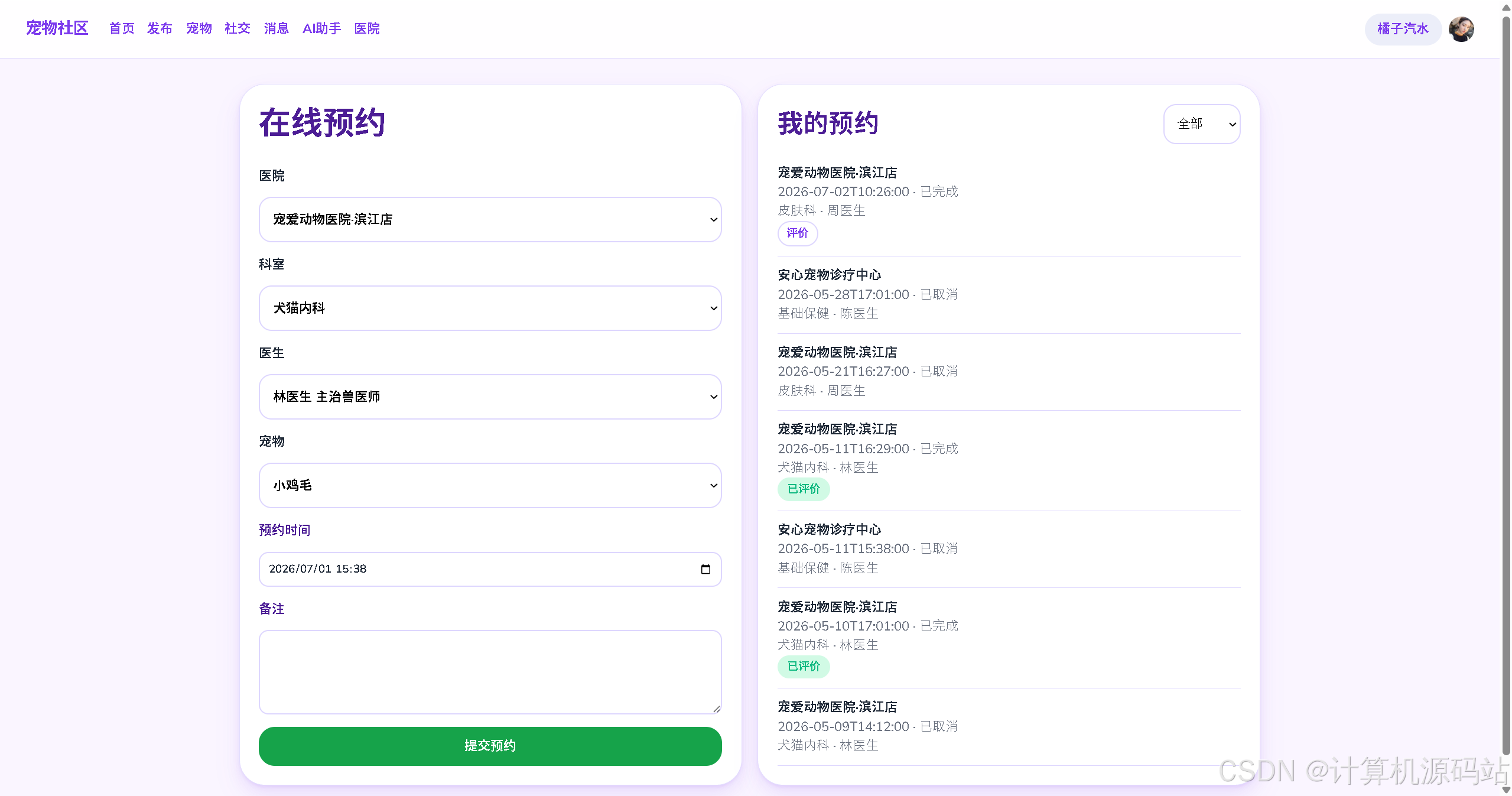This screenshot has height=796, width=1512.
Task: Click 安心宠物诊疗中心 in the 2026-05-28 entry
Action: click(829, 275)
